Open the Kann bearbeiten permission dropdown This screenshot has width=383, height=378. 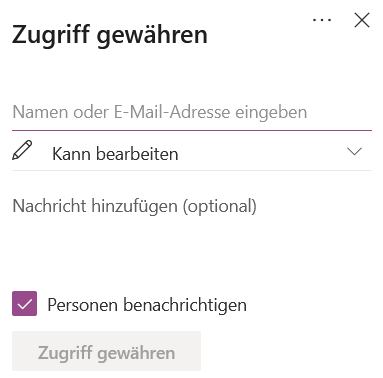(x=192, y=152)
